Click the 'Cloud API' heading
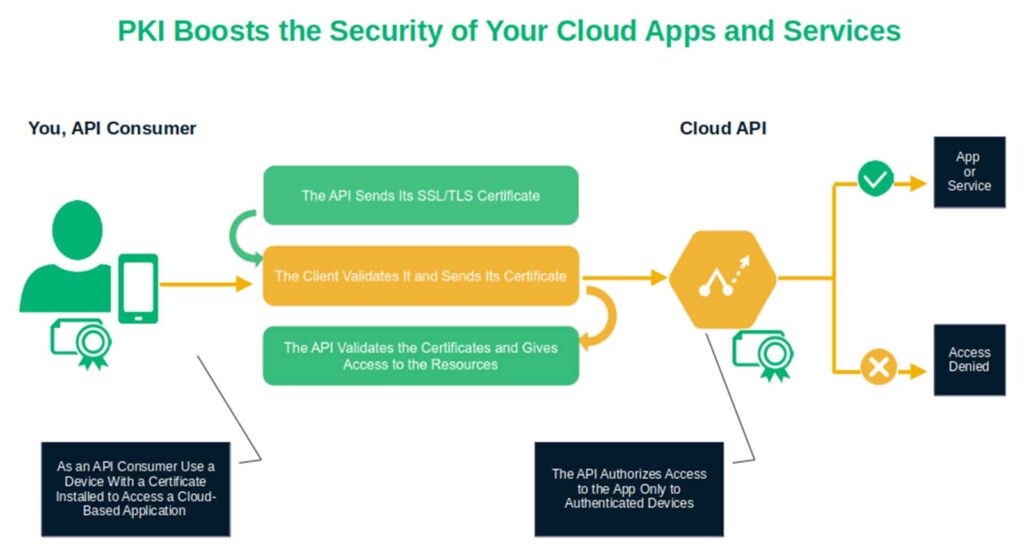This screenshot has height=556, width=1024. pyautogui.click(x=723, y=128)
